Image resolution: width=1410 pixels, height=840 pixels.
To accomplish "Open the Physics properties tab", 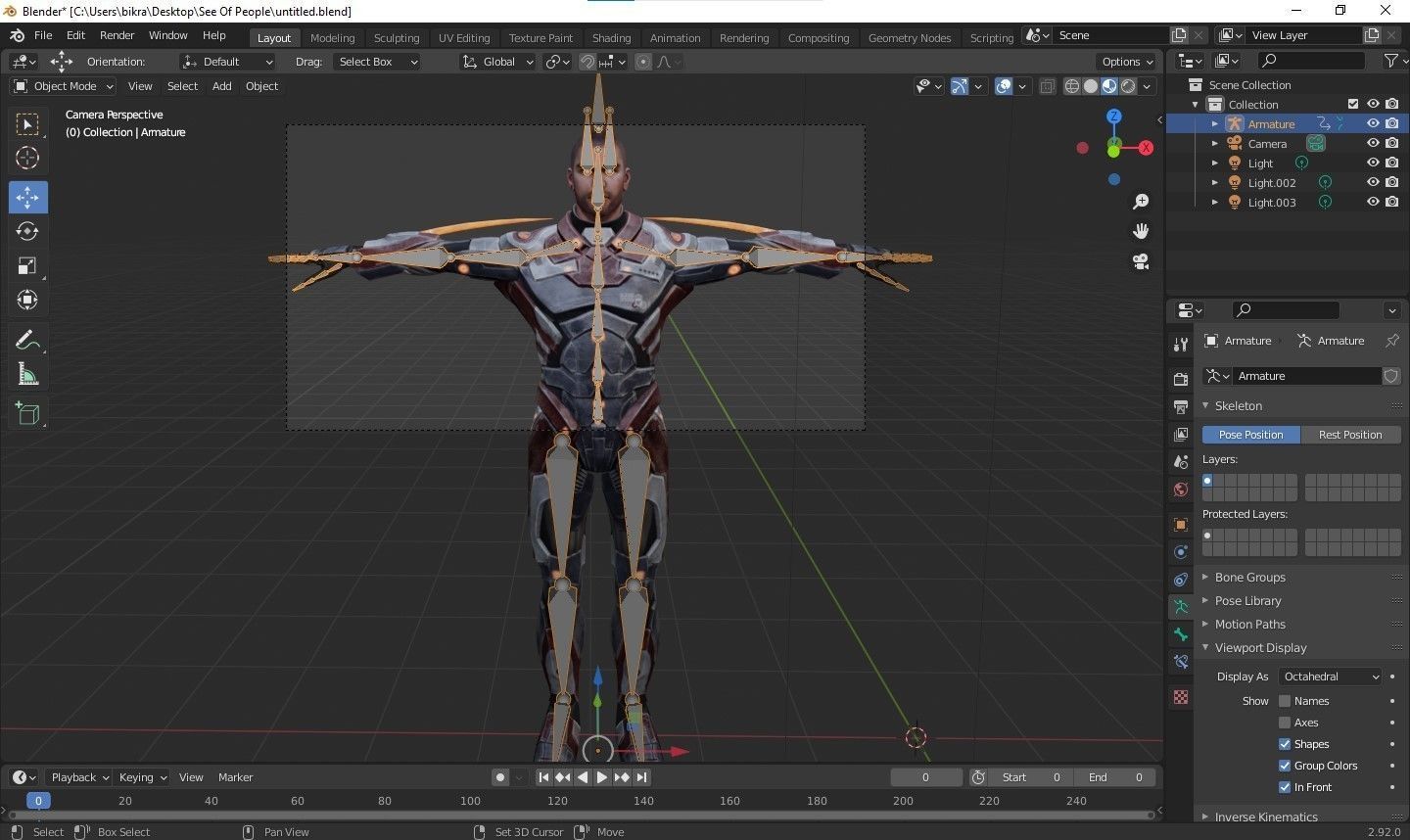I will pos(1181,552).
